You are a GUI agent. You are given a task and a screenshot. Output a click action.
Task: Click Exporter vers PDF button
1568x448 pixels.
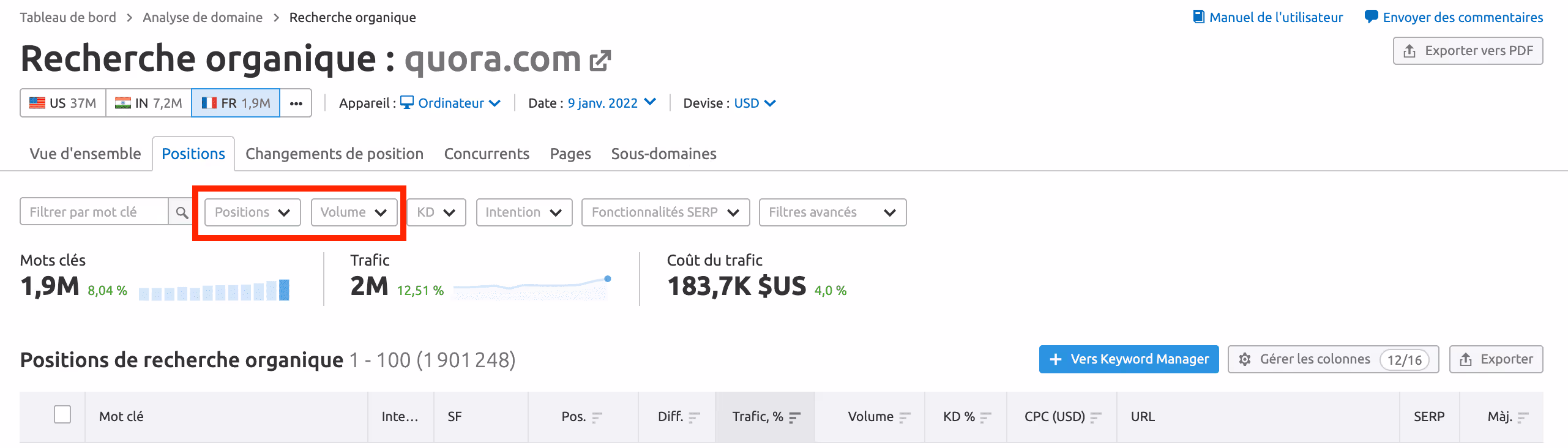pyautogui.click(x=1468, y=51)
